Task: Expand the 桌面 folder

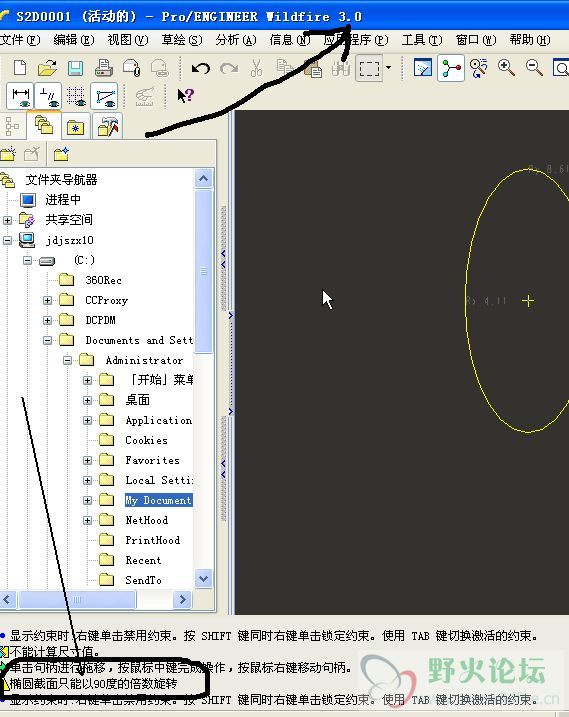Action: [x=88, y=401]
